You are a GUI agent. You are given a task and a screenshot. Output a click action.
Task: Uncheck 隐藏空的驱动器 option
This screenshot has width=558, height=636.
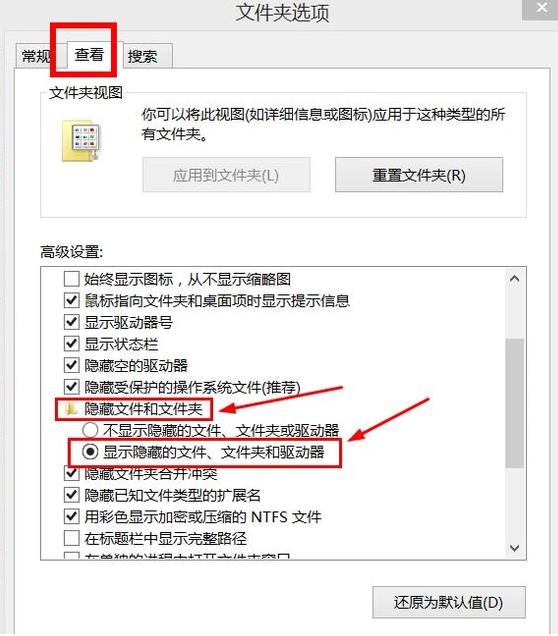click(x=71, y=365)
